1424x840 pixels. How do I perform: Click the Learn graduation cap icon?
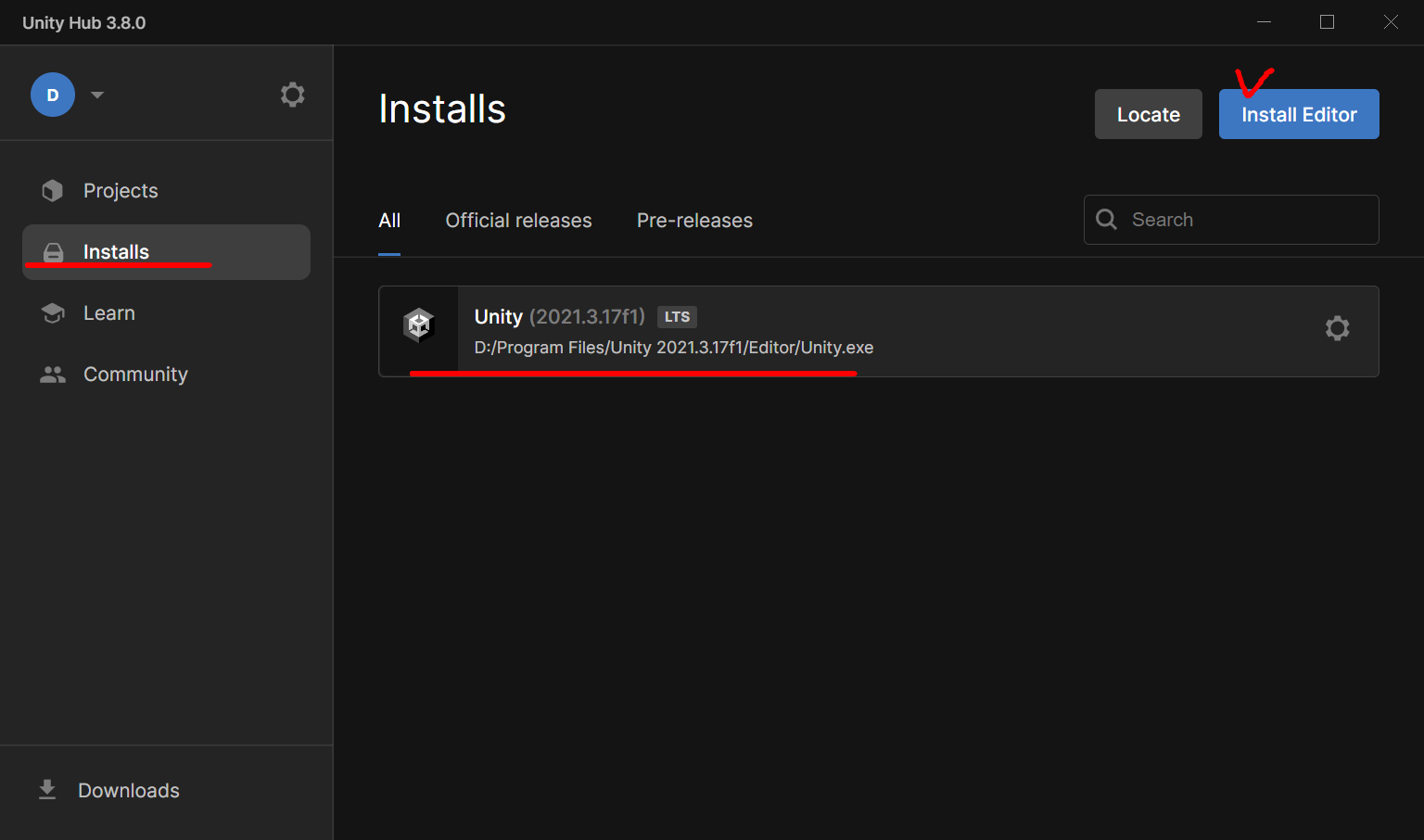click(x=53, y=313)
